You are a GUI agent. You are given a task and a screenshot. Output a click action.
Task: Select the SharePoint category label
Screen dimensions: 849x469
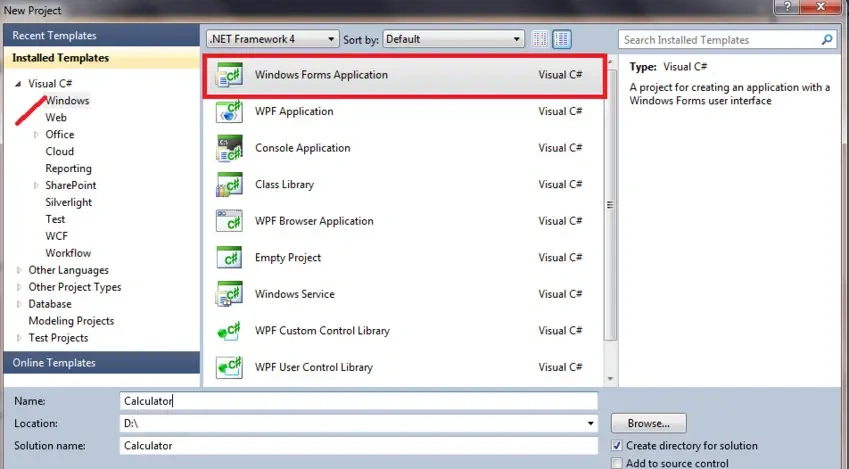pyautogui.click(x=70, y=185)
